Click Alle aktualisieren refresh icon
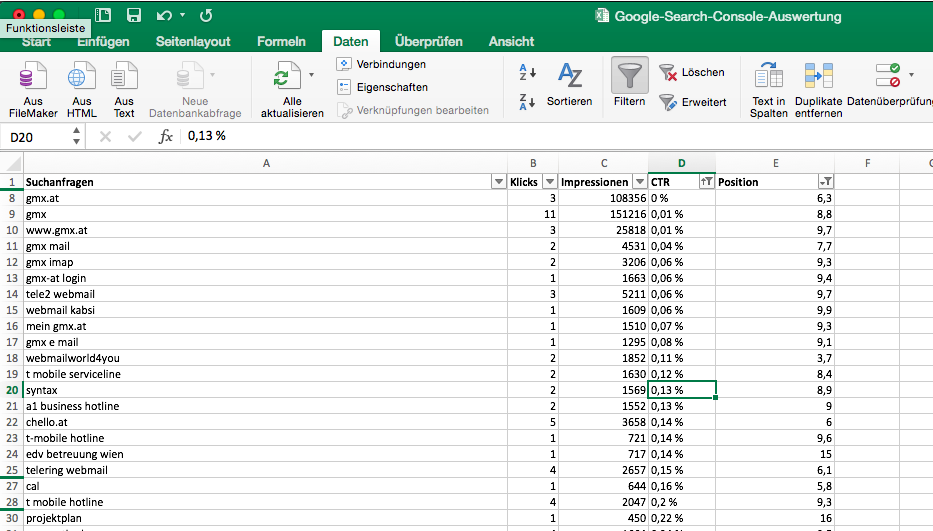Screen dimensions: 933x531 (287, 77)
